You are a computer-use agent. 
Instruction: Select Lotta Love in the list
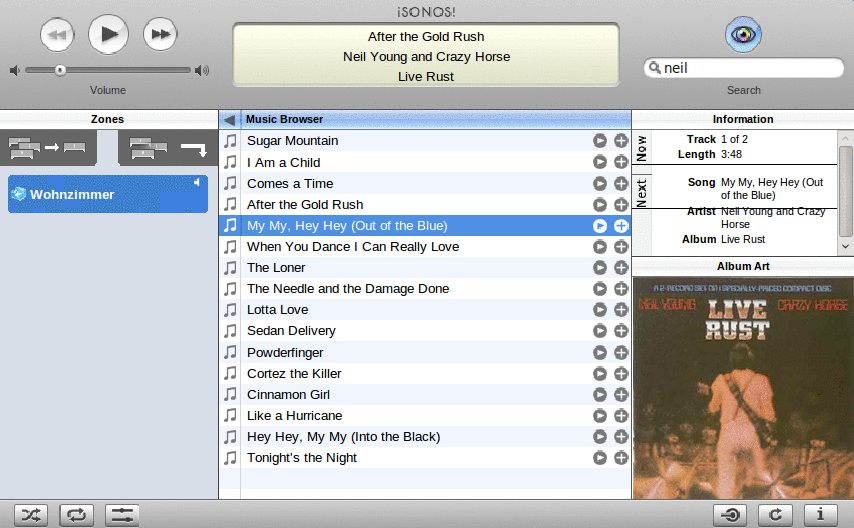277,309
